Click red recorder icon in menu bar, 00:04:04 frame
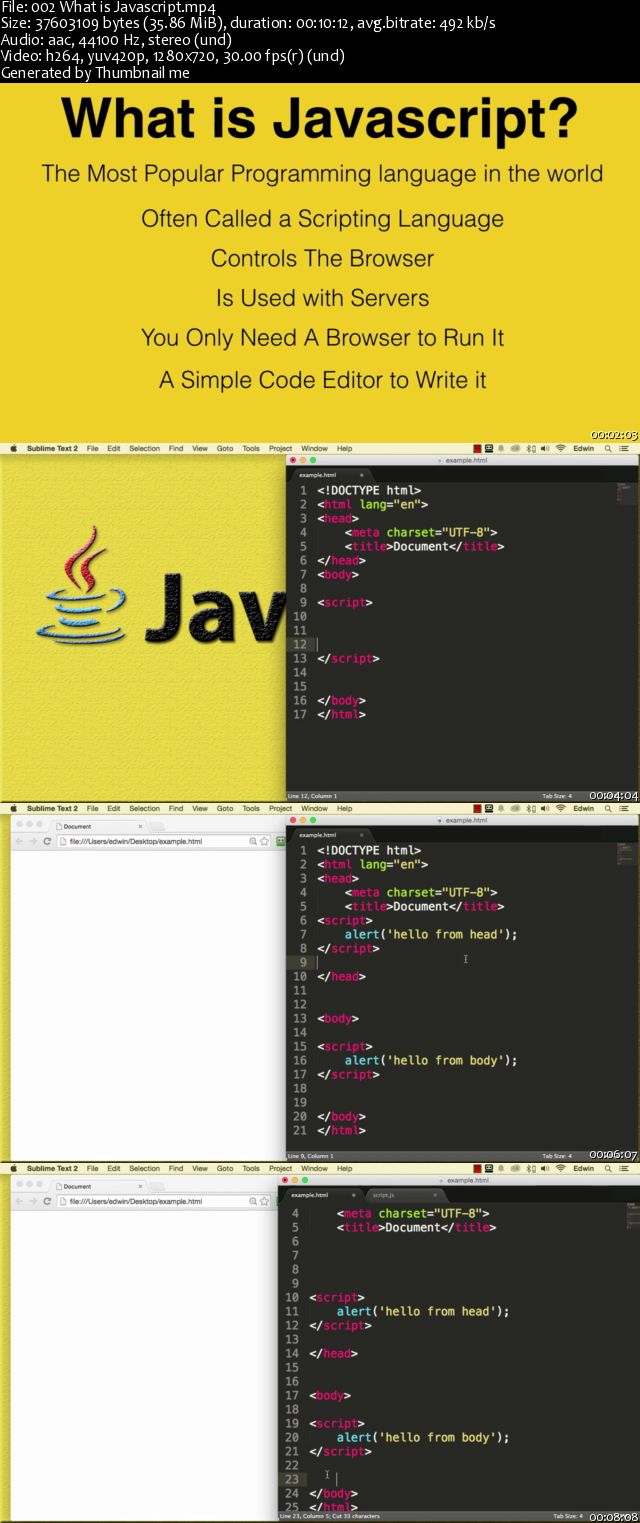Screen dimensions: 640x1523 click(x=478, y=449)
